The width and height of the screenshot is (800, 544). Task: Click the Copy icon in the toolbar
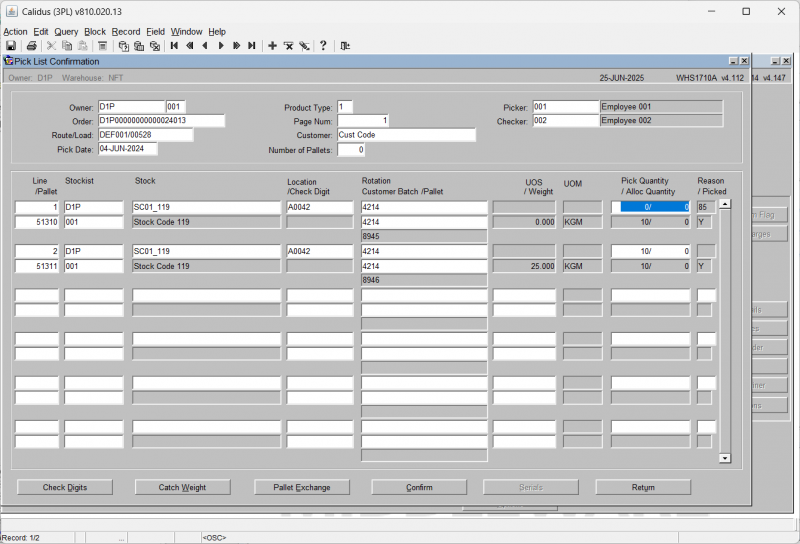pyautogui.click(x=67, y=46)
